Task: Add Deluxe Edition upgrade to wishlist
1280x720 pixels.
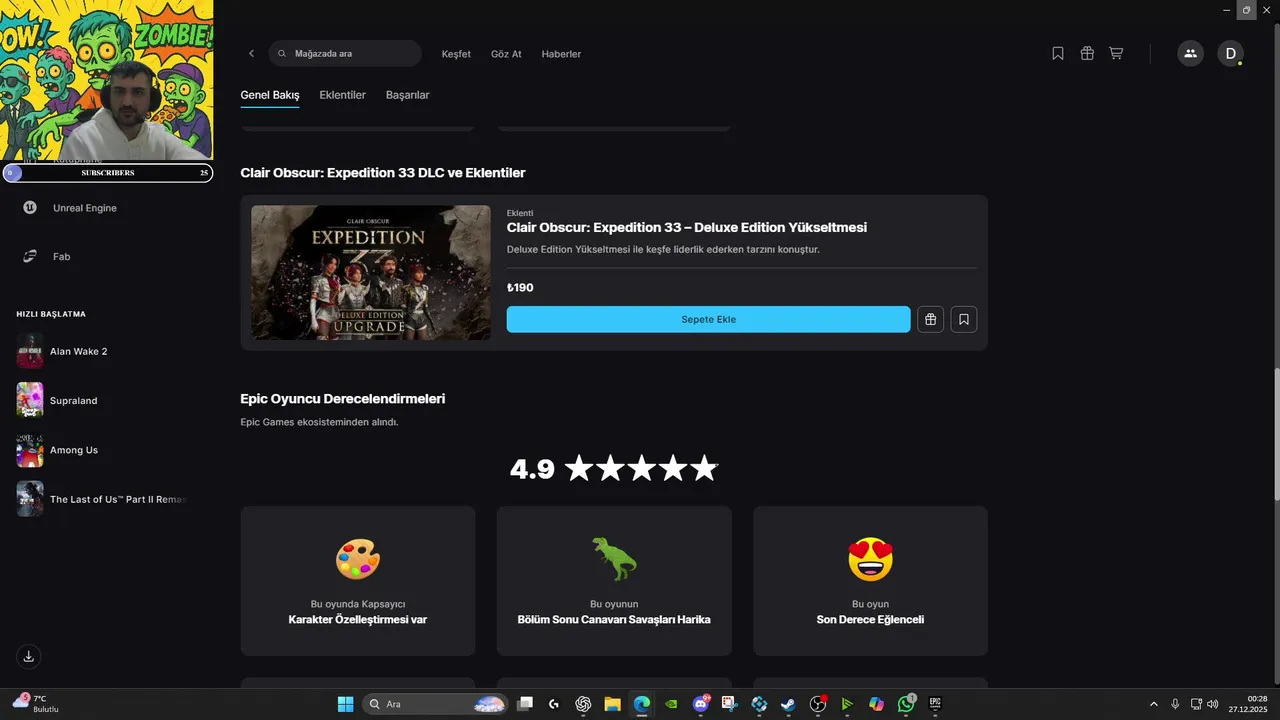Action: point(964,319)
